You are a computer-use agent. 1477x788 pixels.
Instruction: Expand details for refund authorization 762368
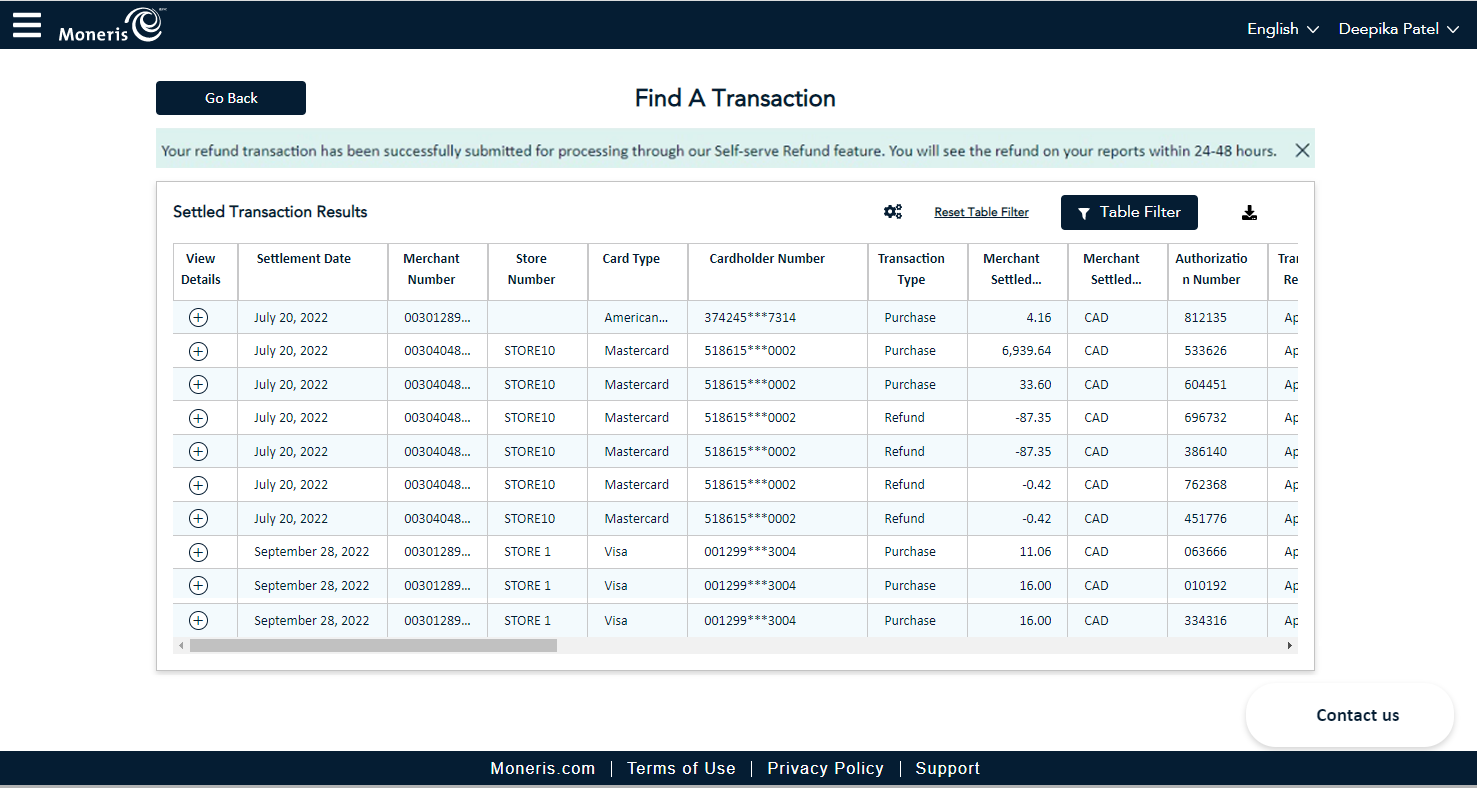pos(198,485)
